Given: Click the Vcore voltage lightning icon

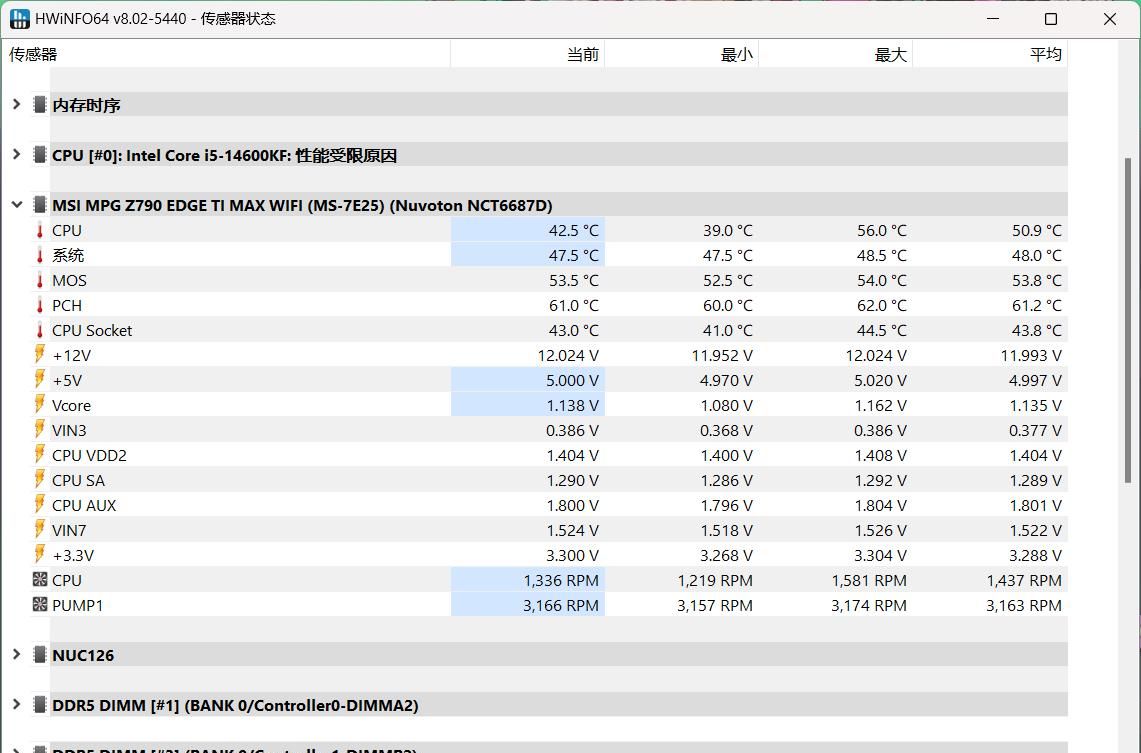Looking at the screenshot, I should 39,405.
